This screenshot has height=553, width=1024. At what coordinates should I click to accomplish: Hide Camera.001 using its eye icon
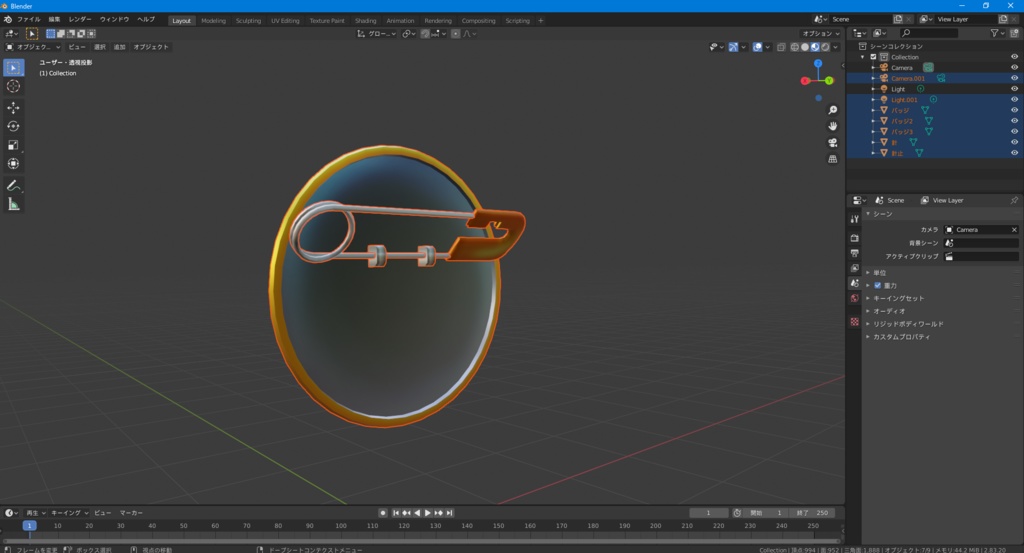(x=1014, y=78)
